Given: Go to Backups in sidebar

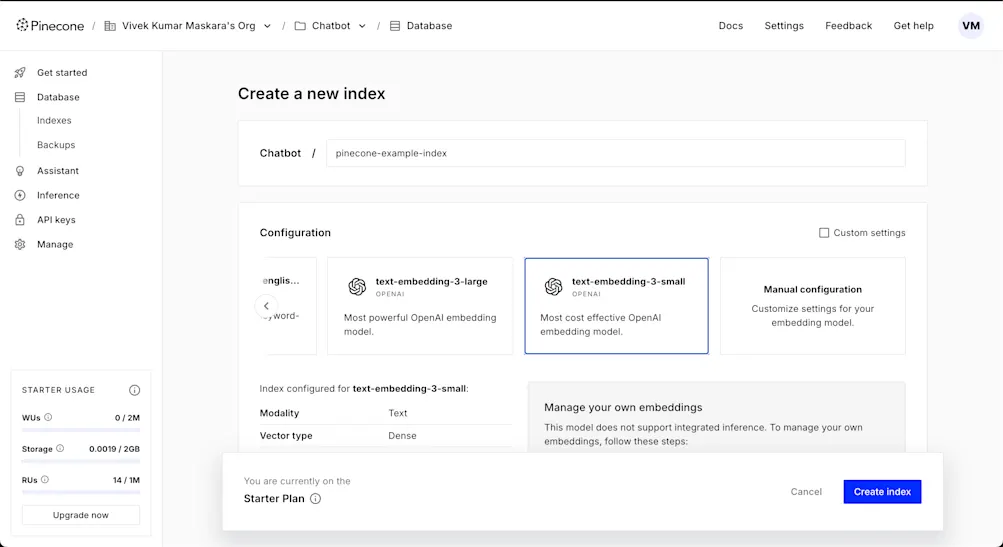Looking at the screenshot, I should point(56,145).
